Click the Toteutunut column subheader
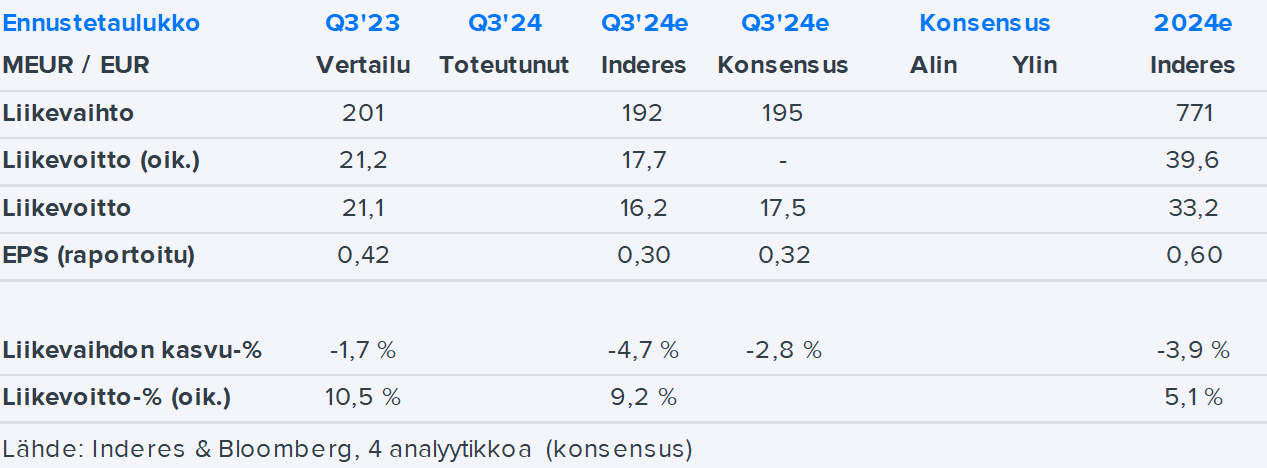Image resolution: width=1267 pixels, height=468 pixels. coord(504,66)
